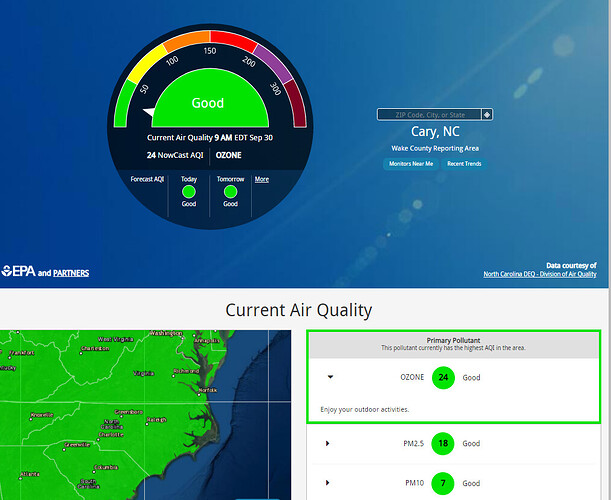
Task: Click the OZONE AQI value 24 circle
Action: tap(443, 377)
